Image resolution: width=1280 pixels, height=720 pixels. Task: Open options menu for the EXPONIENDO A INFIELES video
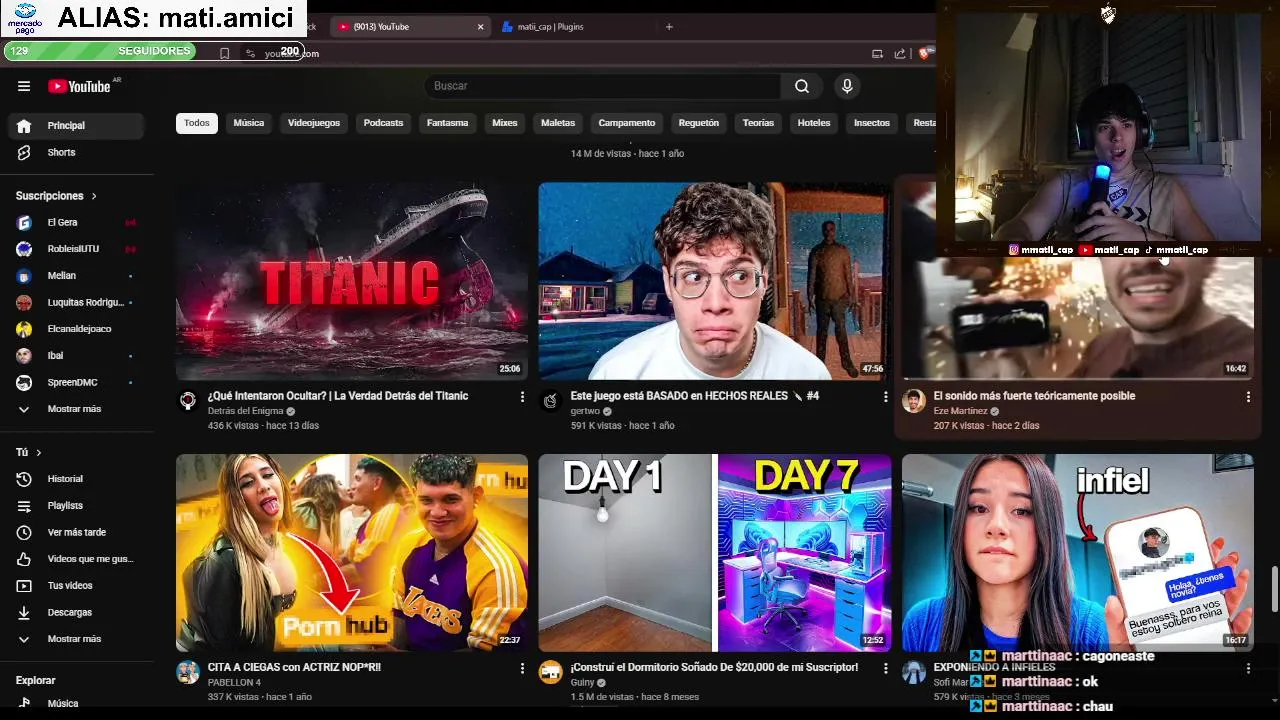(x=1248, y=668)
